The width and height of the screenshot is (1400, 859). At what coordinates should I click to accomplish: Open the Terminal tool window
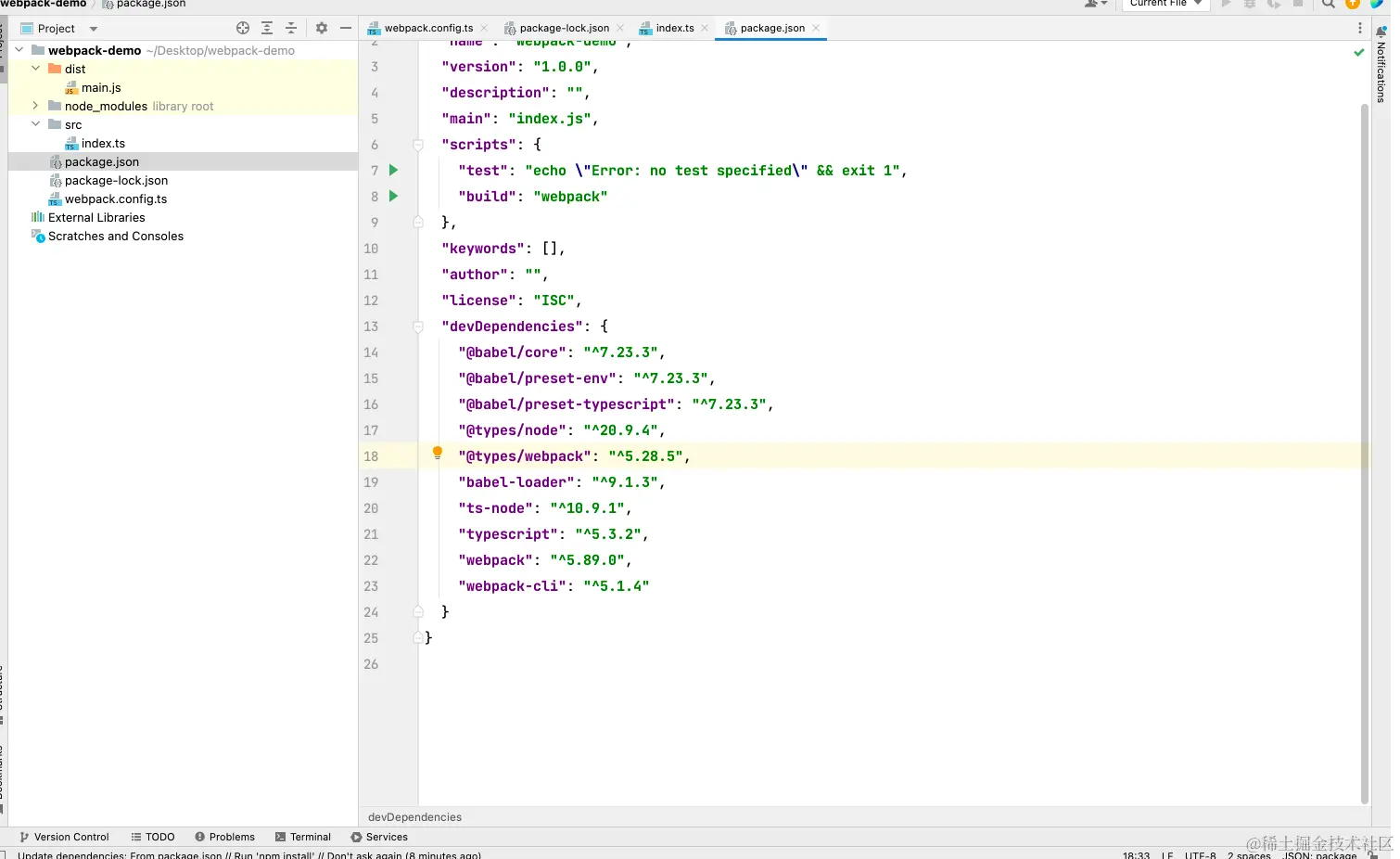(302, 837)
